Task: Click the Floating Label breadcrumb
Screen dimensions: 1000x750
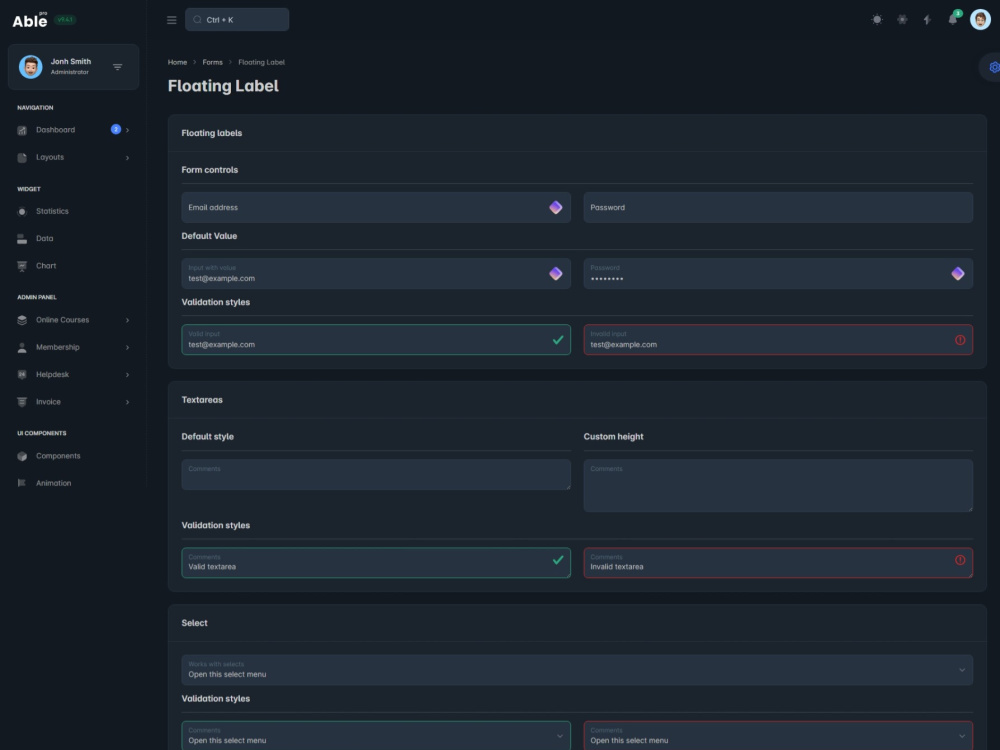Action: 261,62
